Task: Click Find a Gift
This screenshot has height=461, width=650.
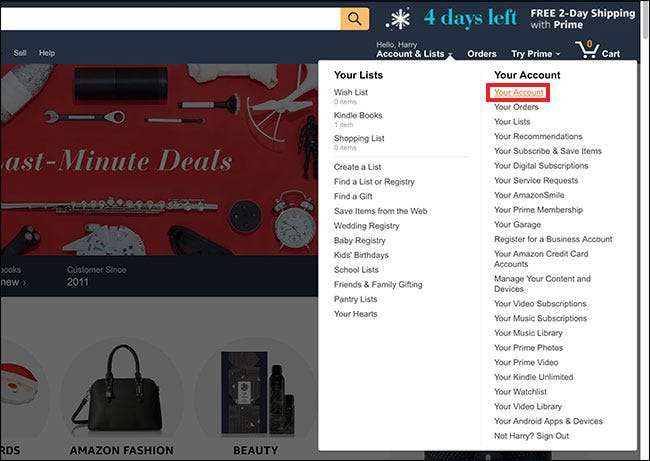Action: coord(353,196)
